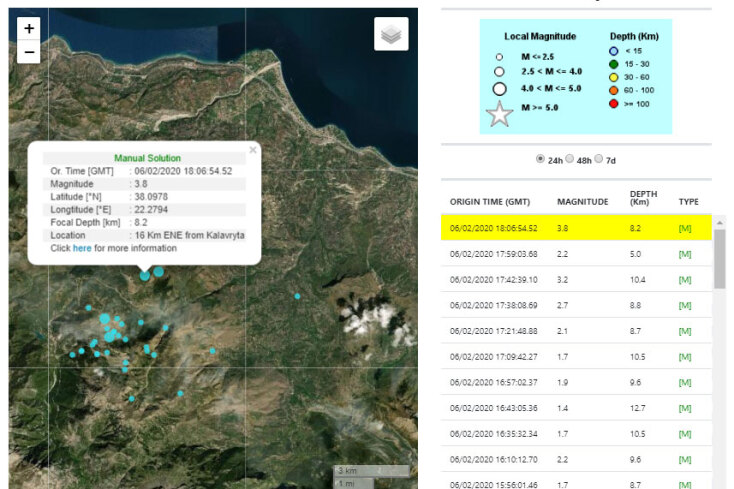Sort by MAGNITUDE column header
Image resolution: width=734 pixels, height=489 pixels.
(582, 201)
